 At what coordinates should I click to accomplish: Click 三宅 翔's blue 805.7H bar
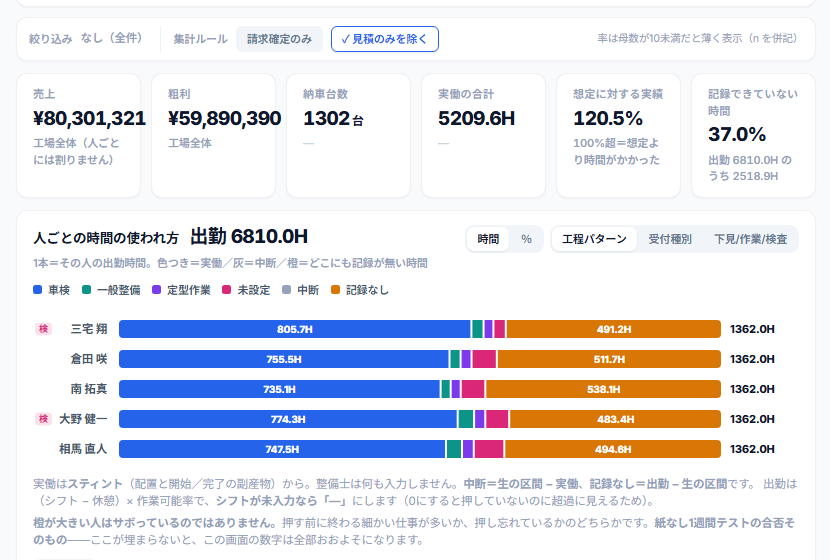(x=295, y=329)
